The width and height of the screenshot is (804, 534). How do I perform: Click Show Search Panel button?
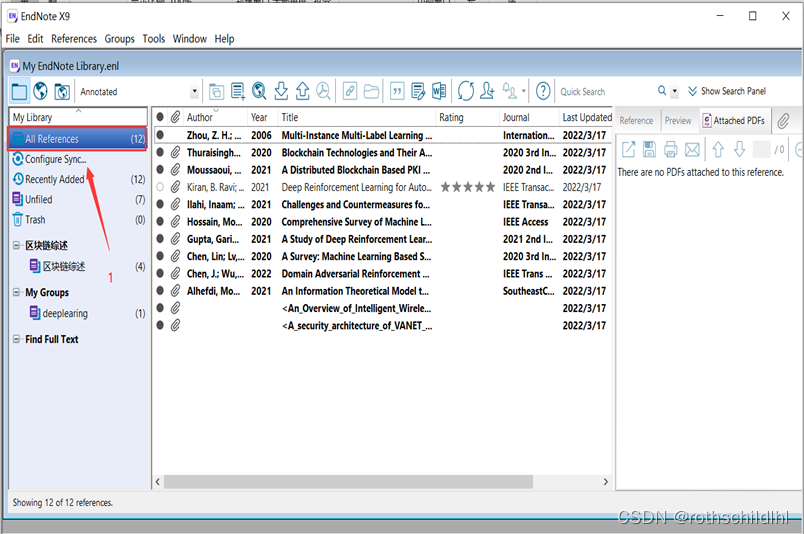coord(726,91)
